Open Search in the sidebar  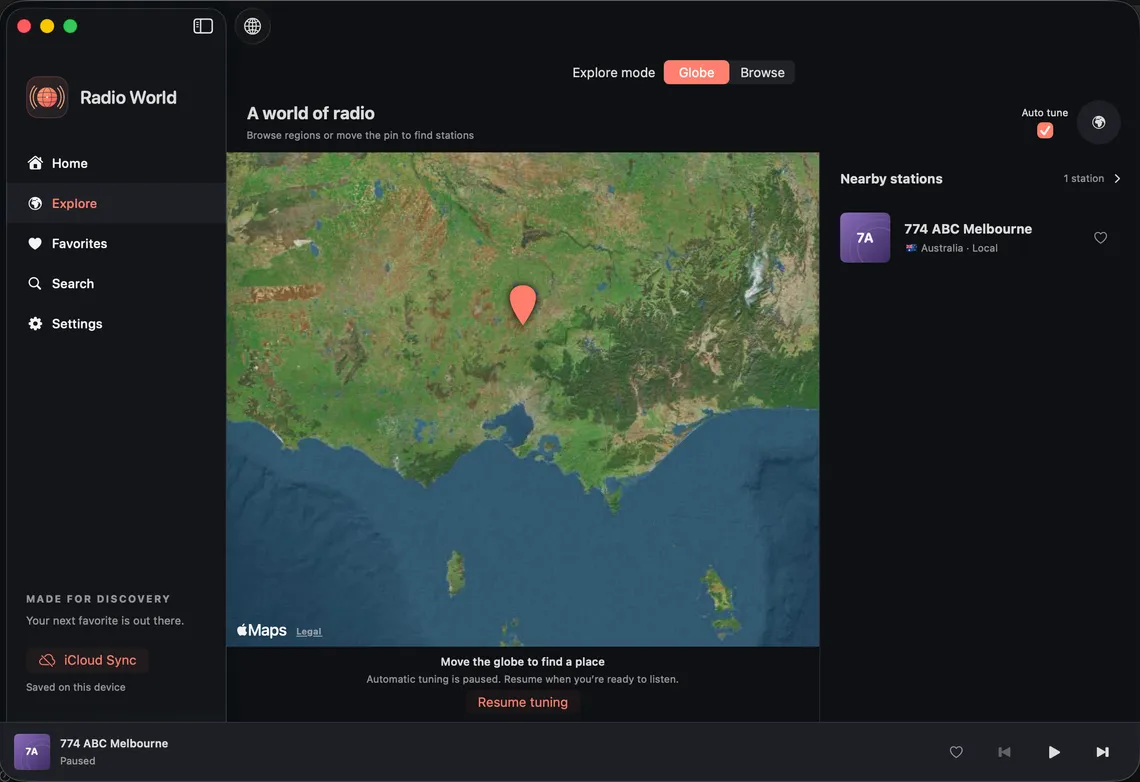pos(116,283)
